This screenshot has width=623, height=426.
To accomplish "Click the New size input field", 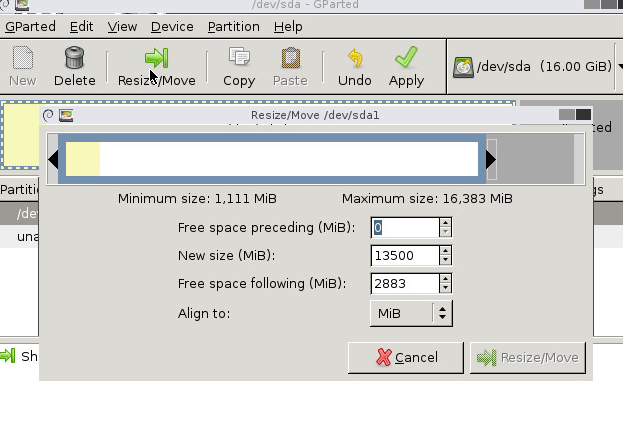I will point(405,256).
